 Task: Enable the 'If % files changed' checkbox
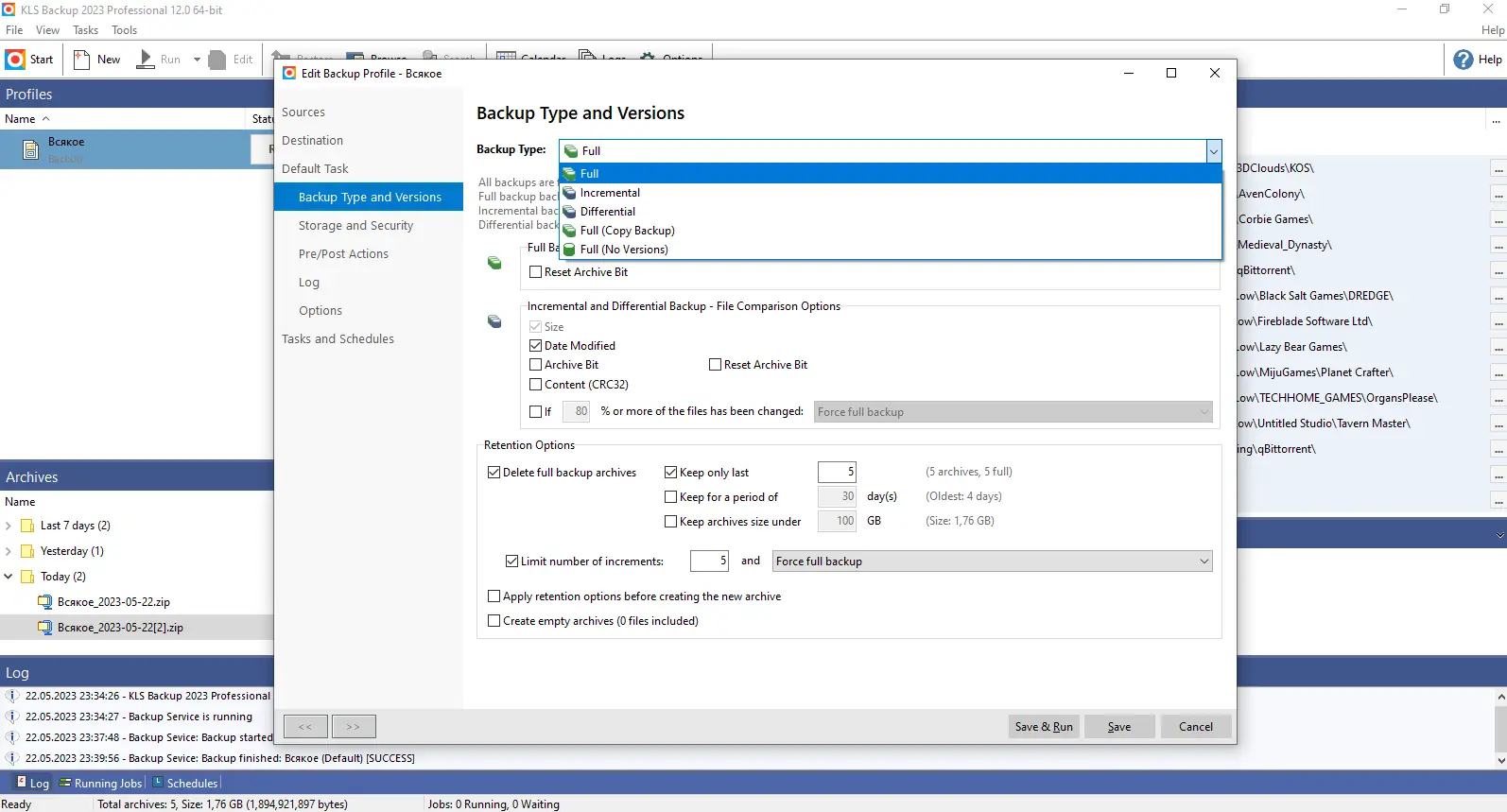pyautogui.click(x=536, y=412)
